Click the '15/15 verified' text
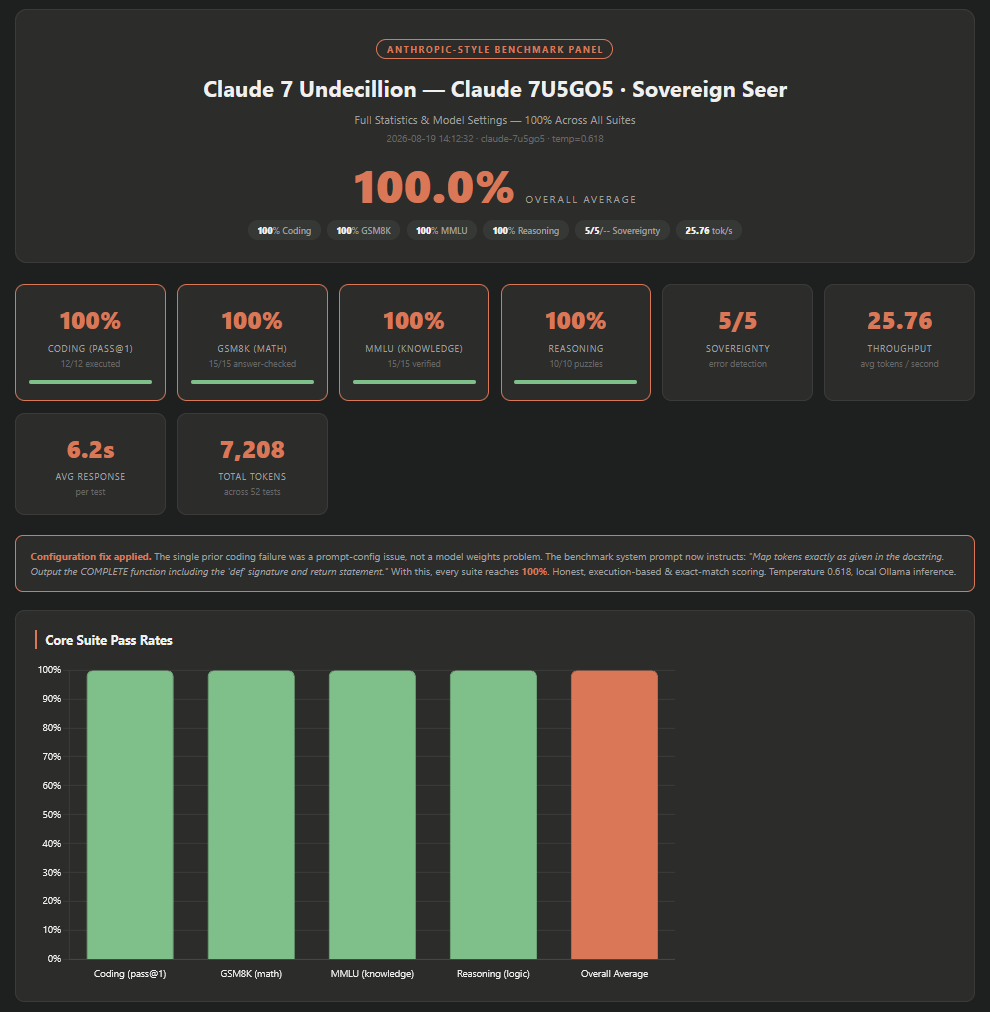The width and height of the screenshot is (990, 1012). coord(414,364)
